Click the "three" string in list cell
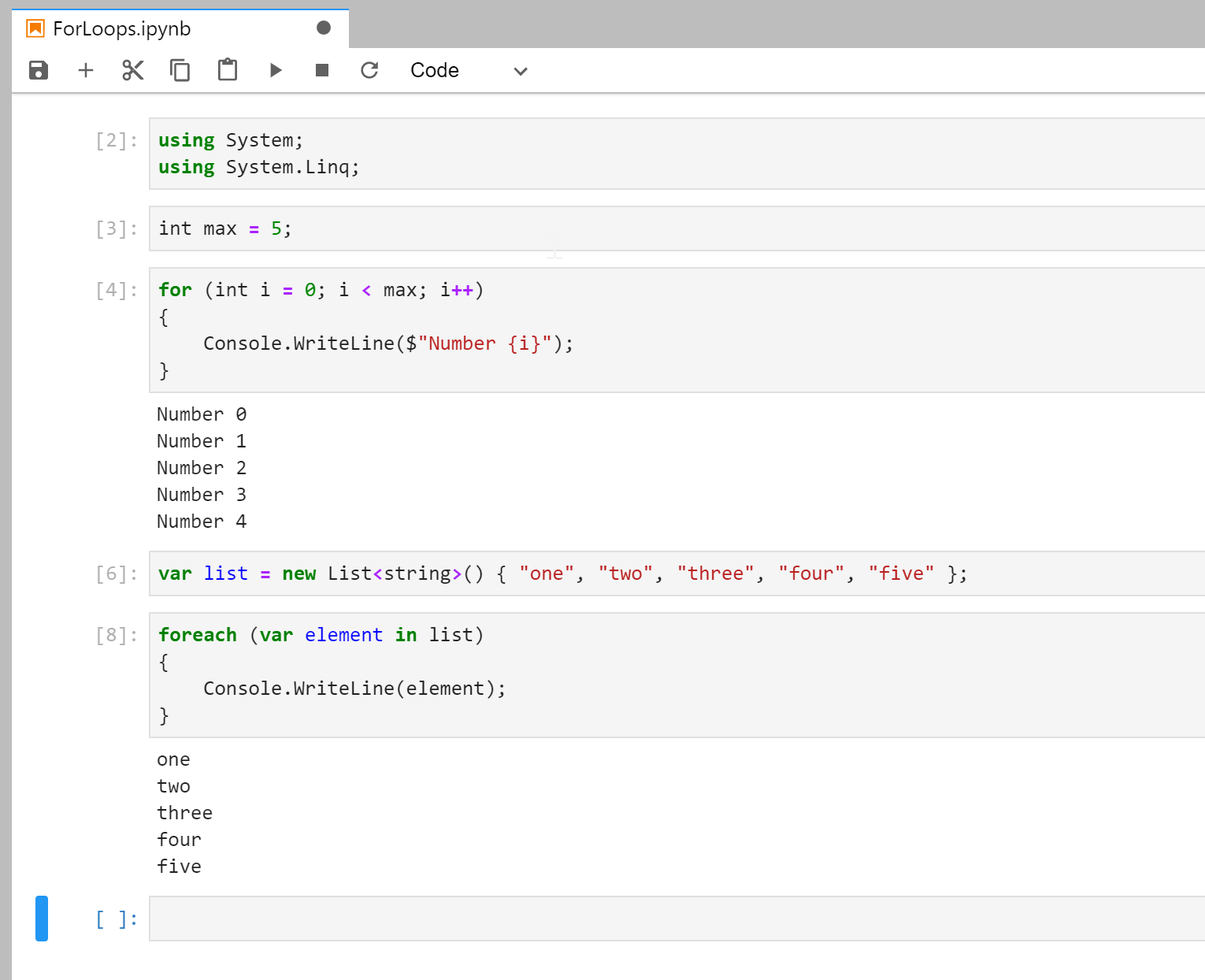 pyautogui.click(x=715, y=574)
